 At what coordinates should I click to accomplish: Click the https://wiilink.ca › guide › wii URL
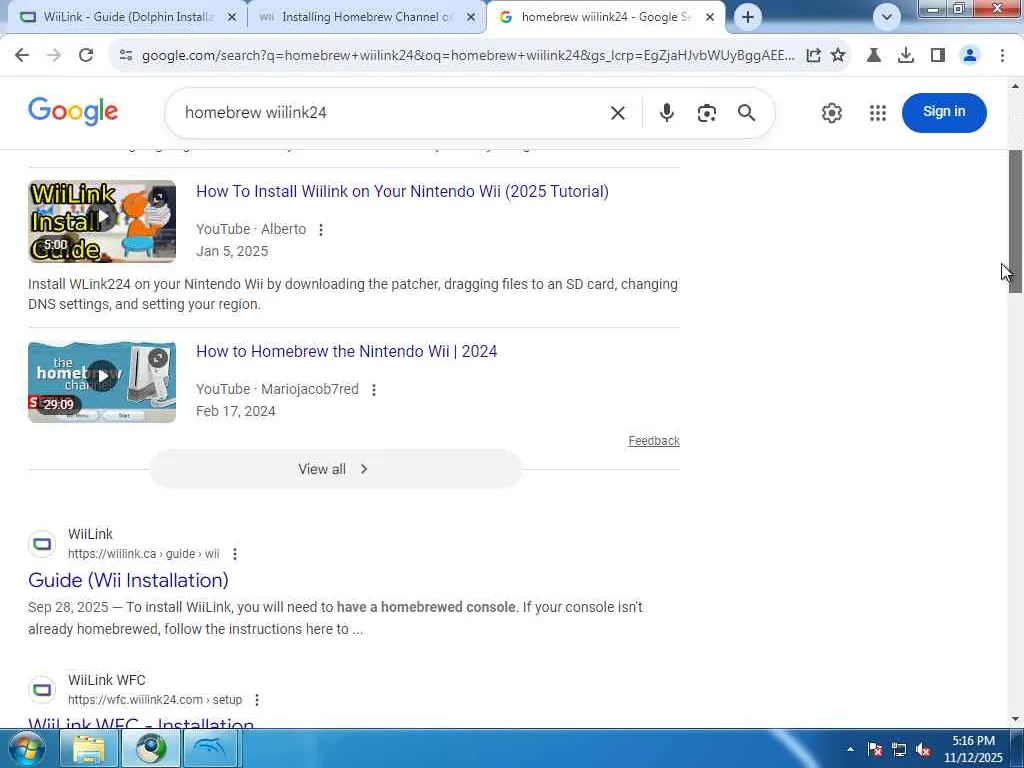(x=144, y=554)
